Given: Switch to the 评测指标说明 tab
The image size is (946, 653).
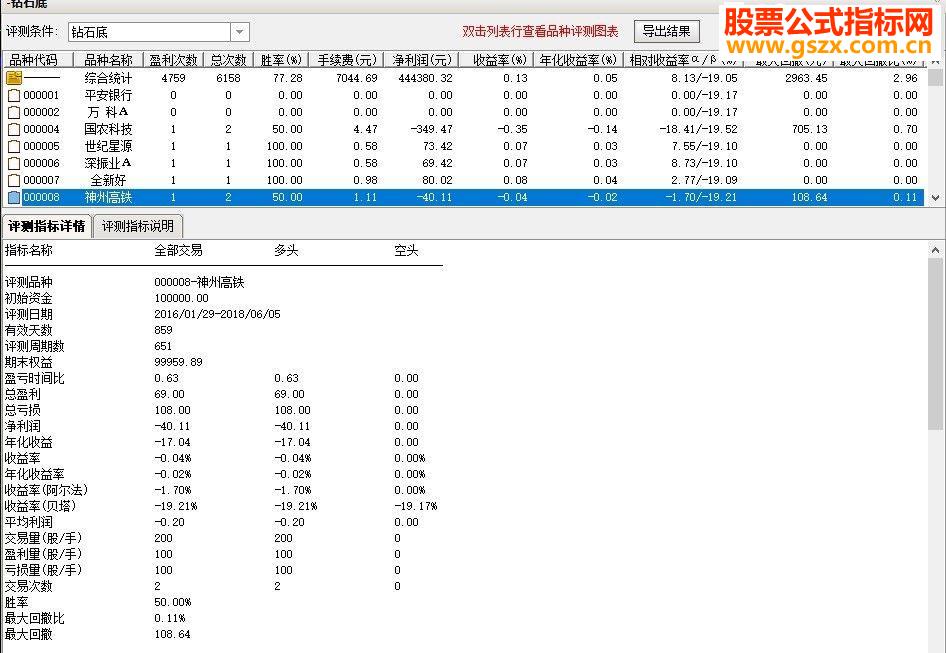Looking at the screenshot, I should click(x=138, y=226).
